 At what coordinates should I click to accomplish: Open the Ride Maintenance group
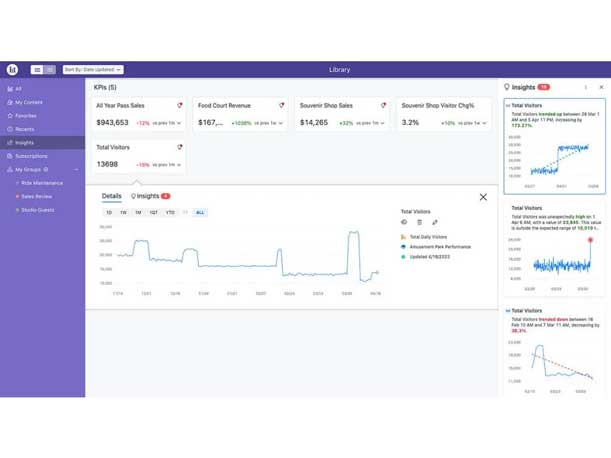point(41,183)
